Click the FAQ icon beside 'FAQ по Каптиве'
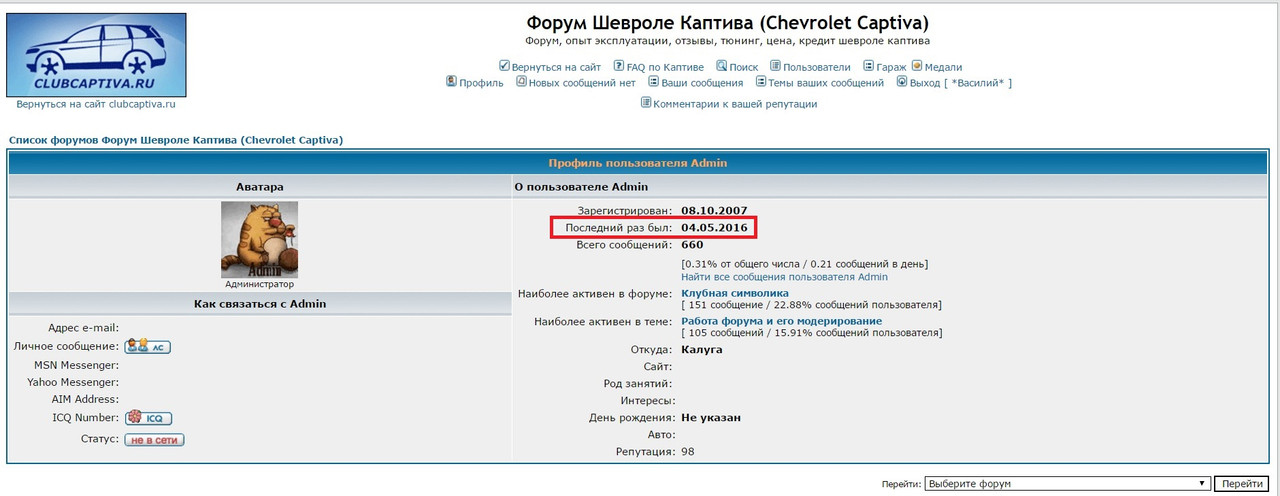This screenshot has height=496, width=1280. click(x=619, y=66)
